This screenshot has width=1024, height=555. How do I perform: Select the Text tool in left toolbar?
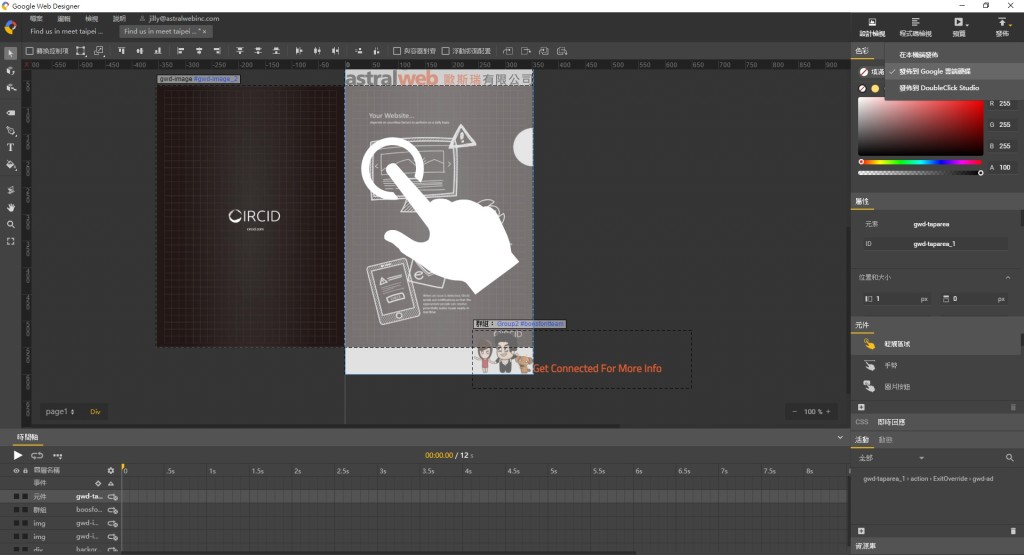[11, 147]
